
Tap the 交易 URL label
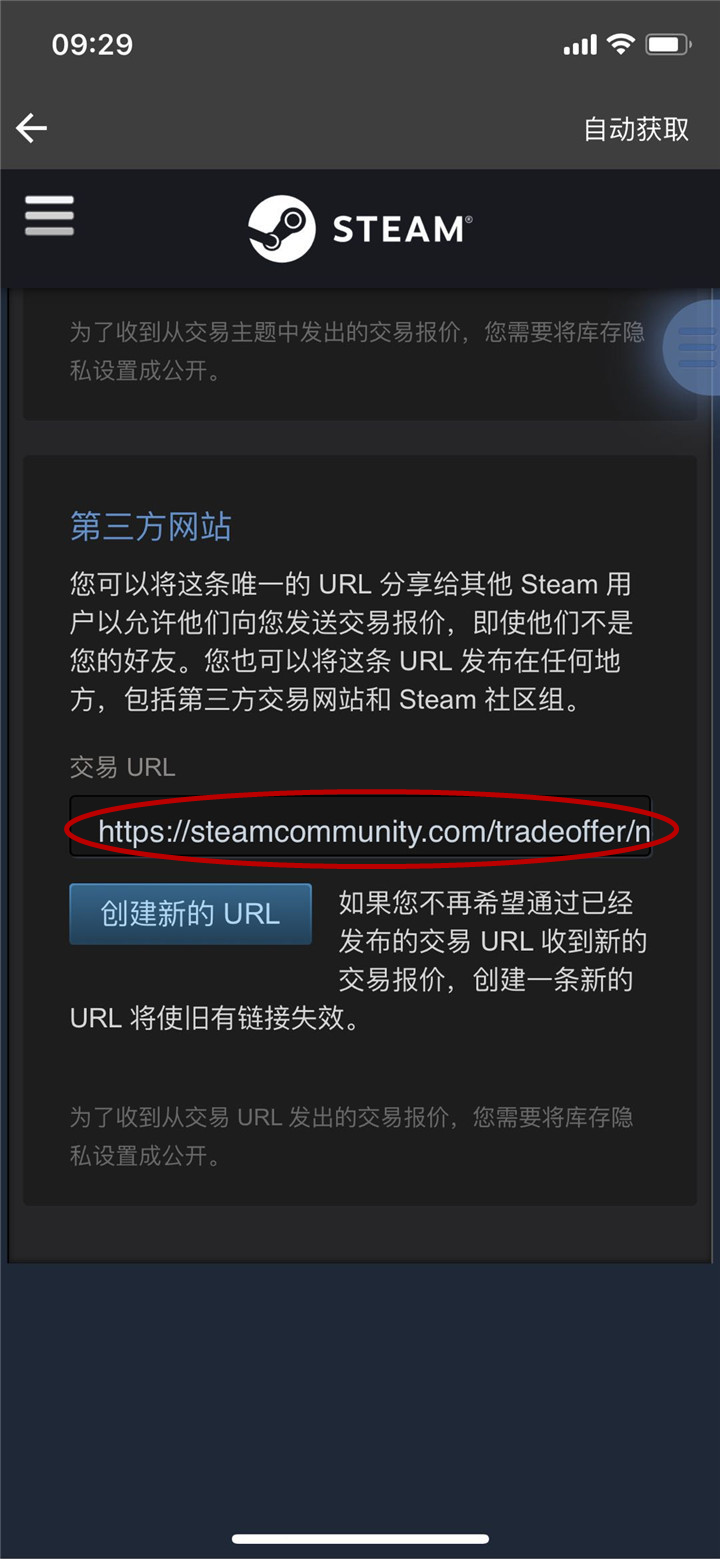click(x=122, y=767)
